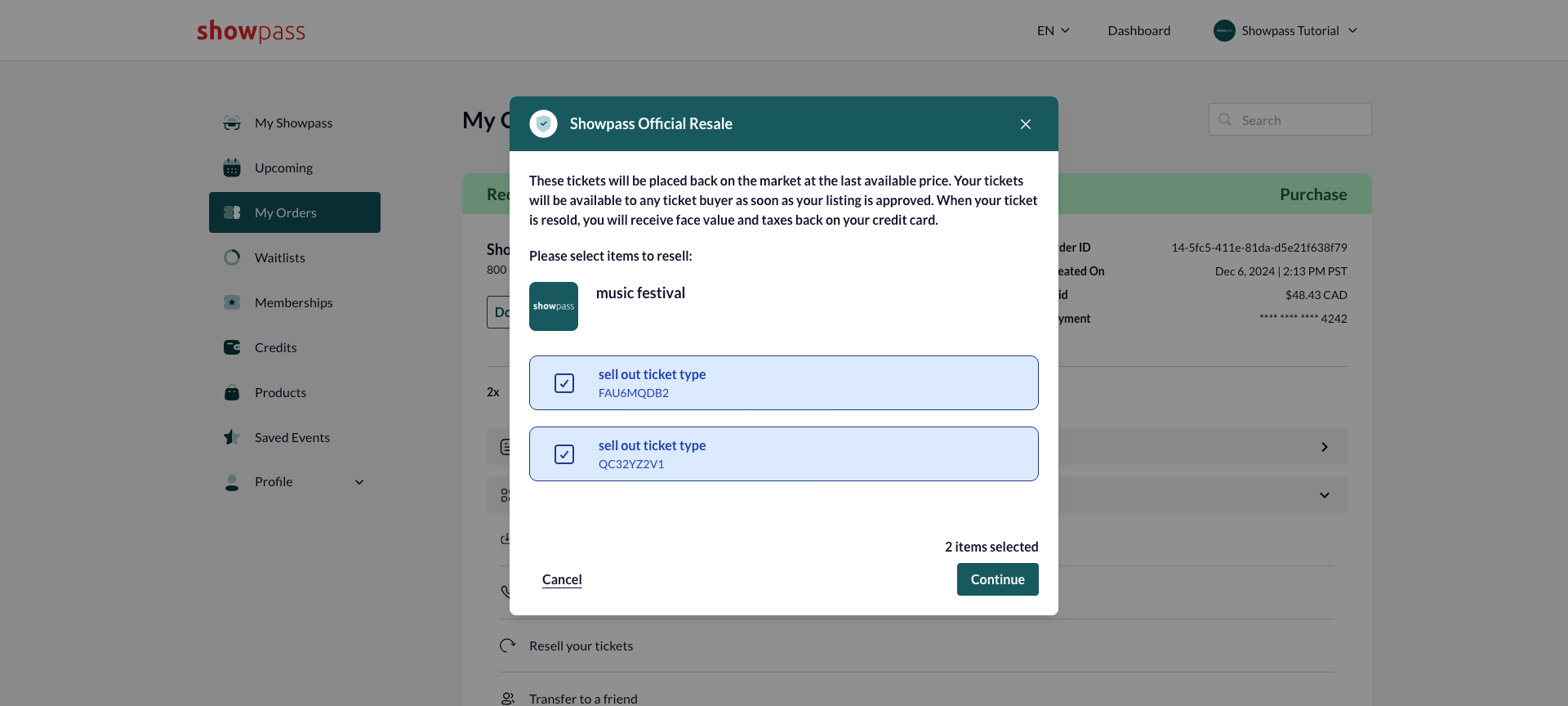Viewport: 1568px width, 706px height.
Task: Click the music festival event title
Action: (x=640, y=293)
